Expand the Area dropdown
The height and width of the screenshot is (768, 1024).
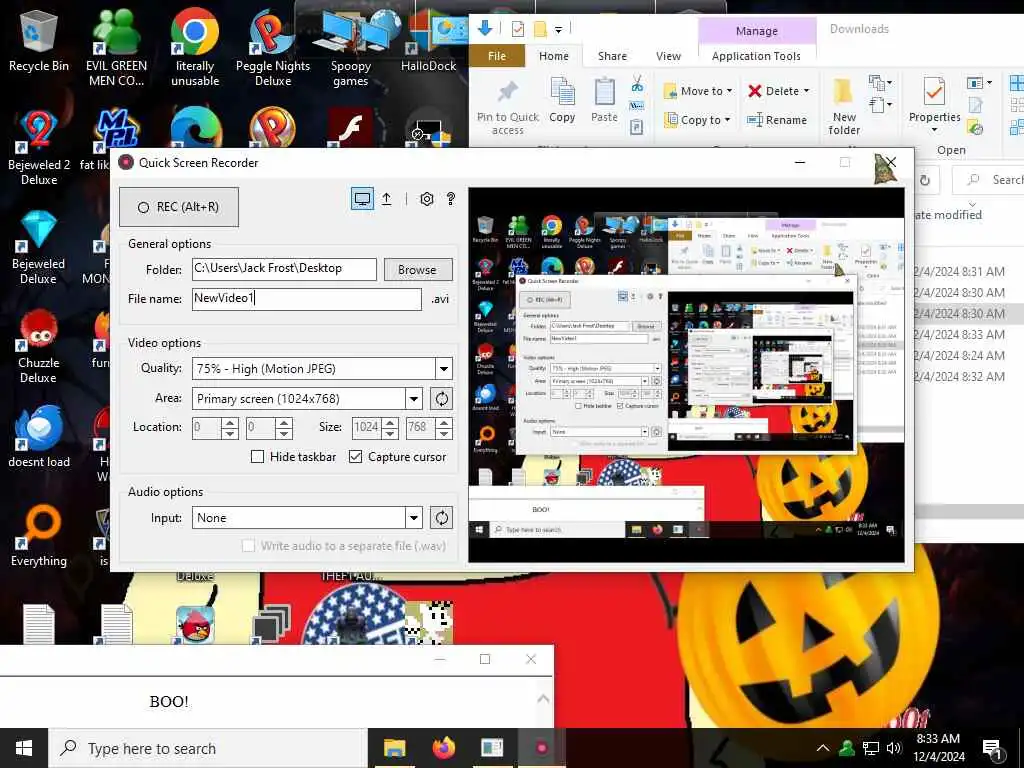(x=414, y=398)
